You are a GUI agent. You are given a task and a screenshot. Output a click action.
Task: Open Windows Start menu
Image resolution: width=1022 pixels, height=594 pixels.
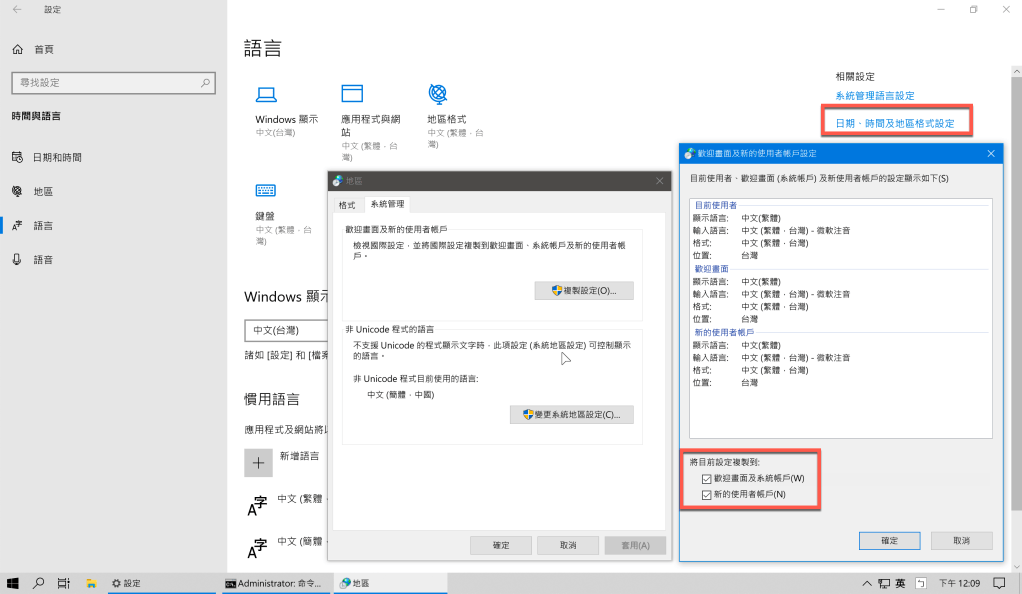tap(12, 583)
